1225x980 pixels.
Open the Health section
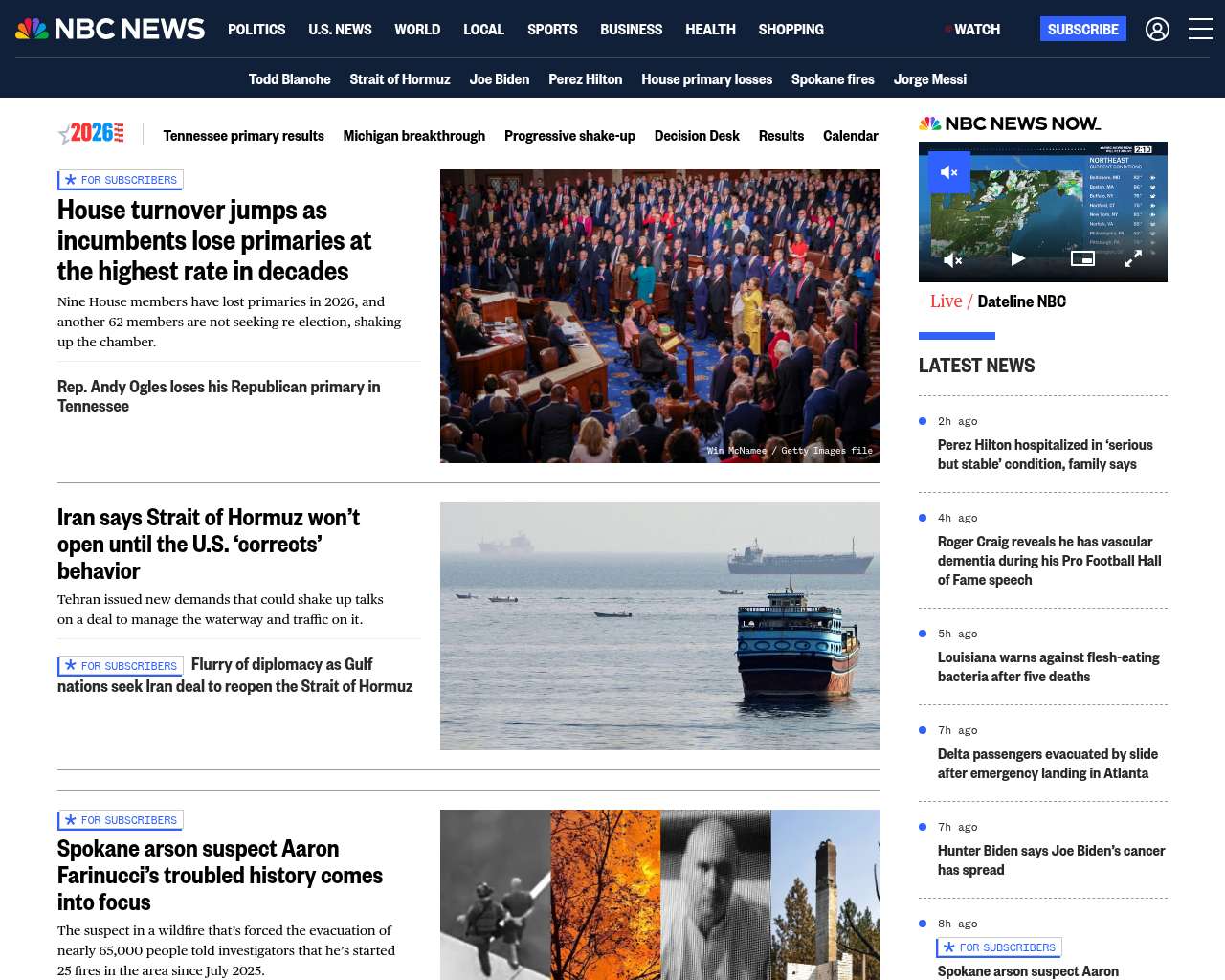click(x=710, y=30)
